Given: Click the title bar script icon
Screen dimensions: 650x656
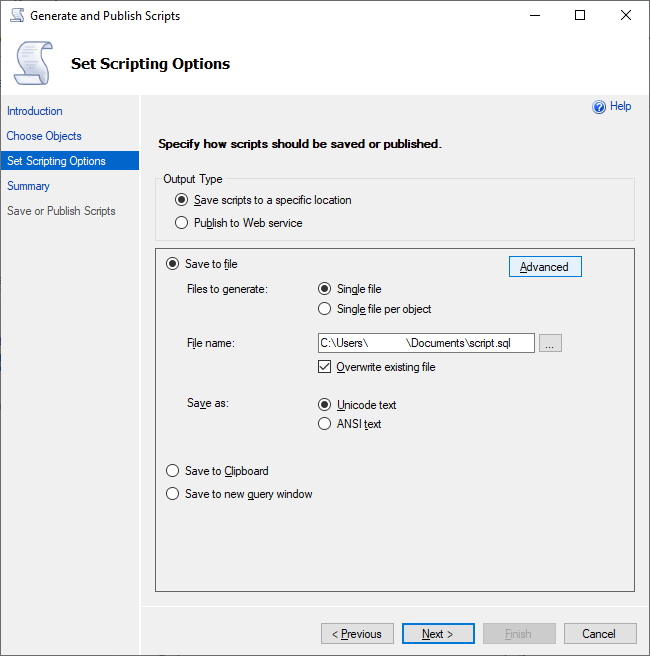Looking at the screenshot, I should (17, 16).
